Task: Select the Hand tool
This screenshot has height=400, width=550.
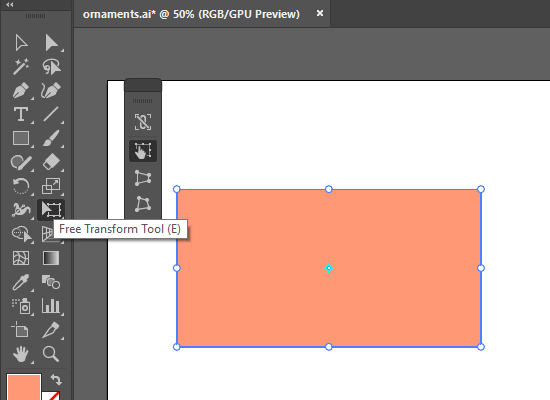Action: (21, 354)
